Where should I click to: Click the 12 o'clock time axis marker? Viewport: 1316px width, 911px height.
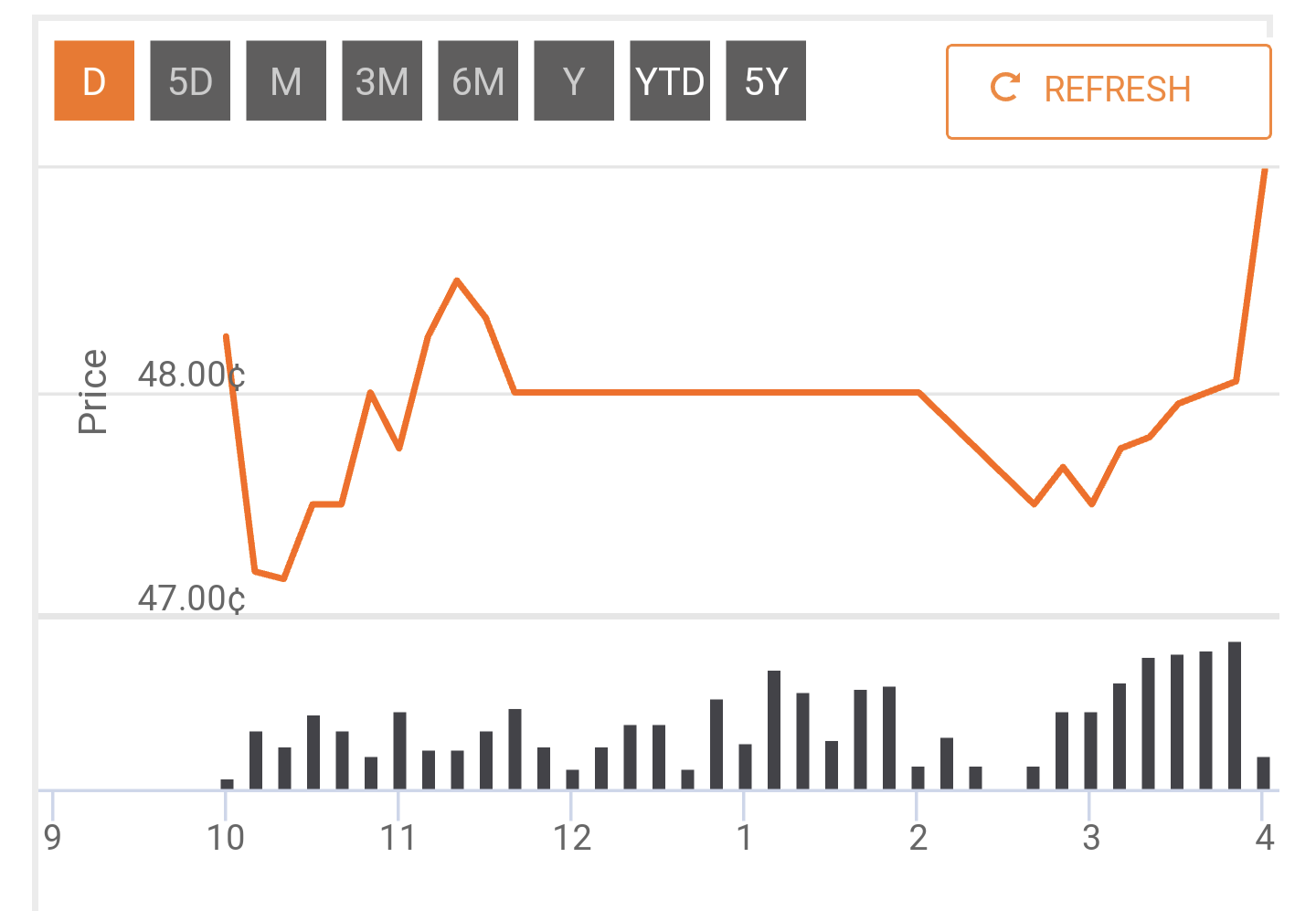point(572,837)
